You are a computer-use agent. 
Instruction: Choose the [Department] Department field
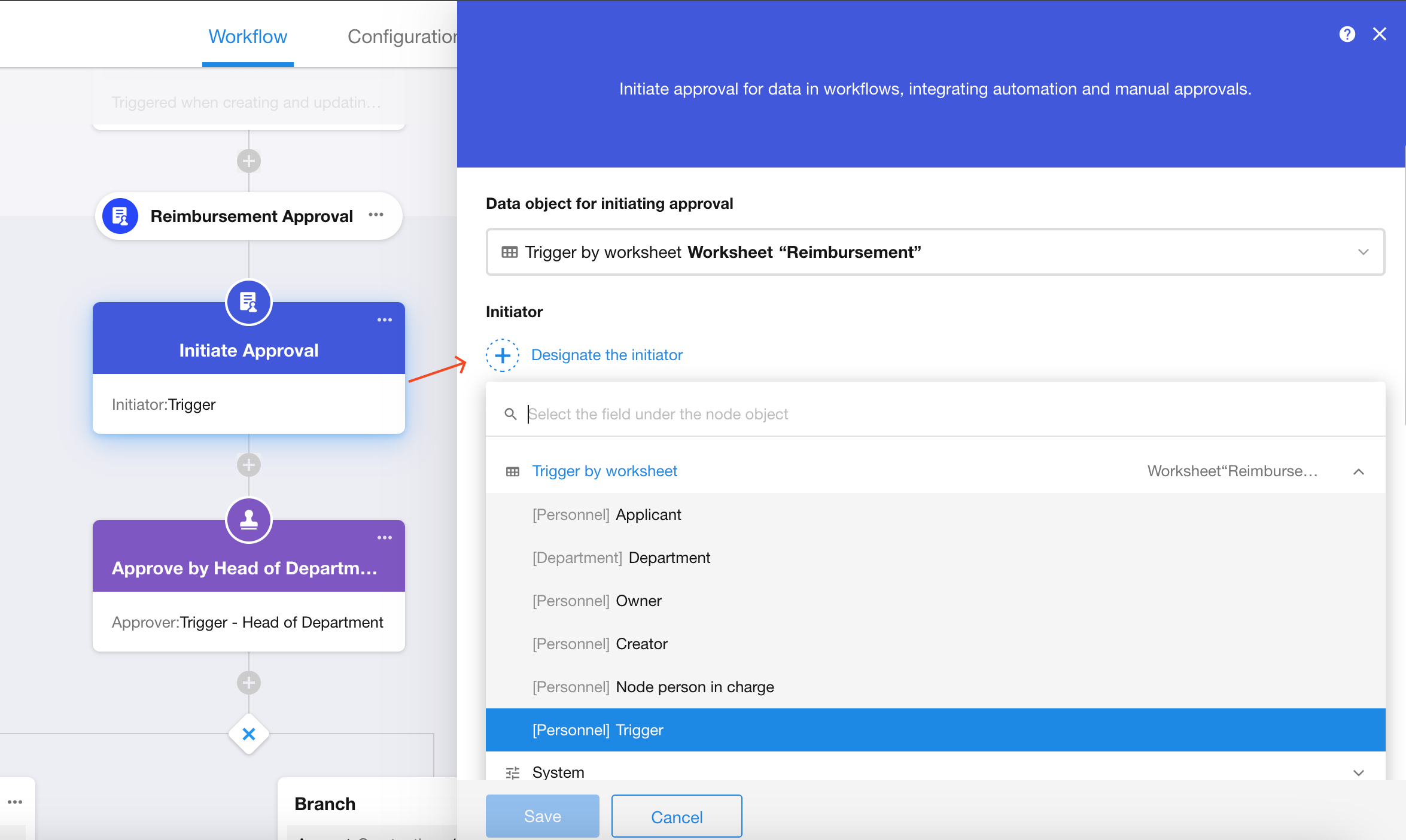click(x=621, y=558)
